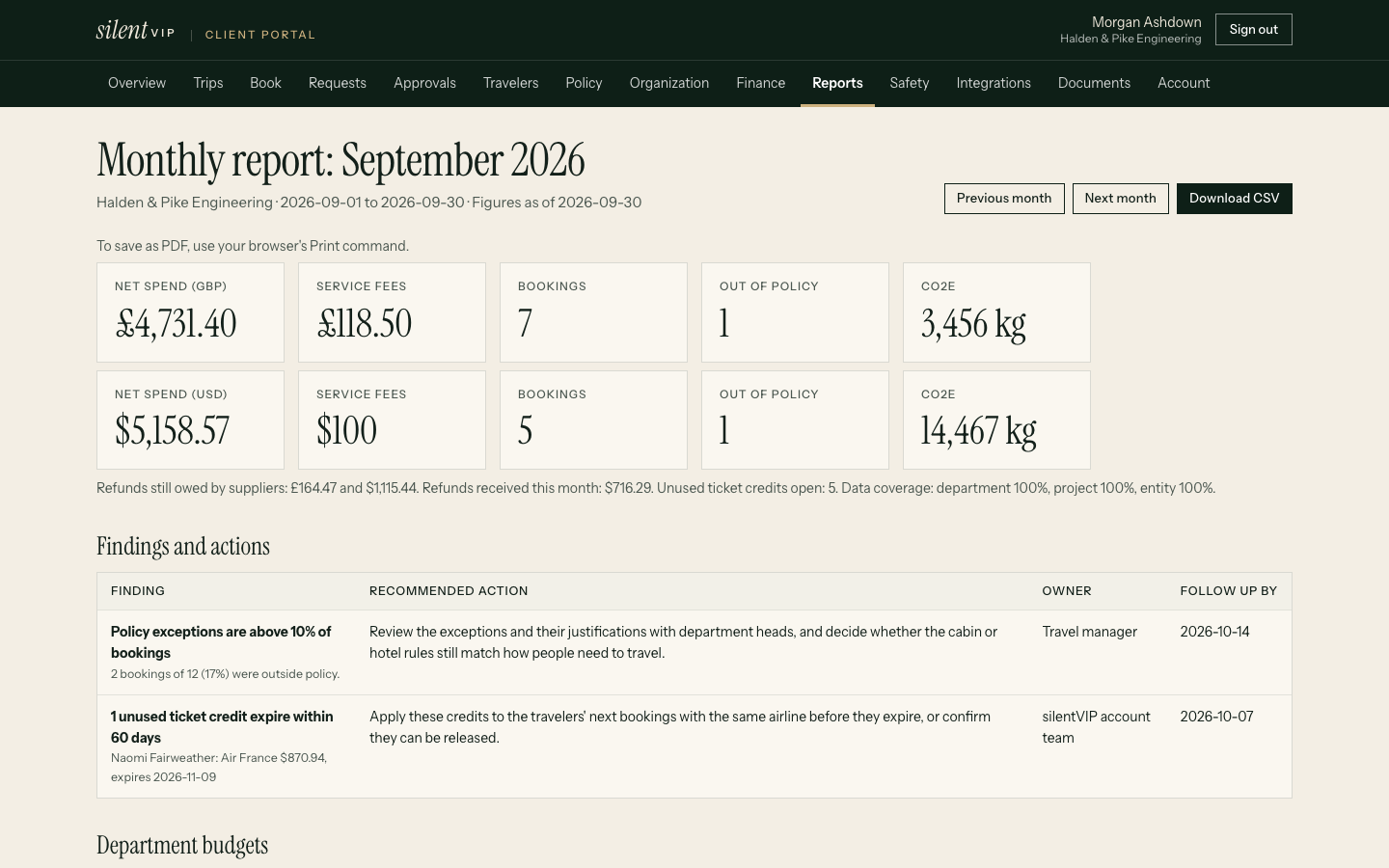
Task: Select the follow-up date 2026-10-07
Action: pos(1217,717)
